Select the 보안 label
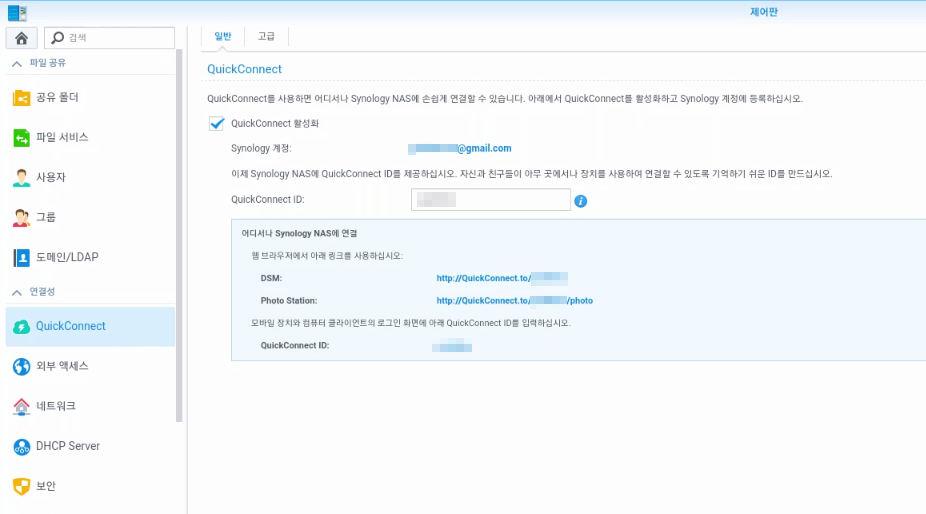Screen dimensions: 926x514 pyautogui.click(x=45, y=486)
